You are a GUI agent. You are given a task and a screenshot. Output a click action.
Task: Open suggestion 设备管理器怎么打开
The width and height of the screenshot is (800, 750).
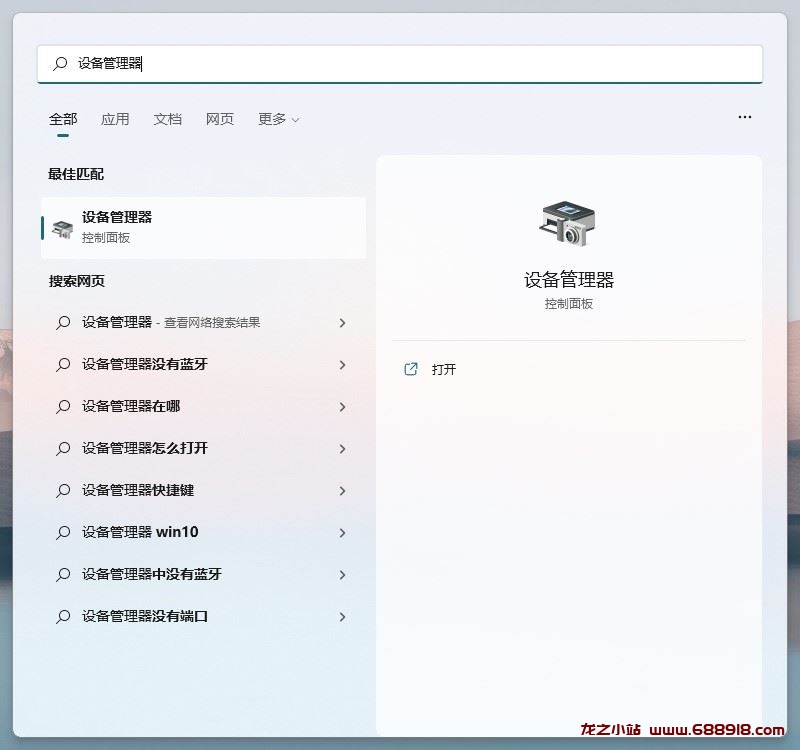pos(202,448)
